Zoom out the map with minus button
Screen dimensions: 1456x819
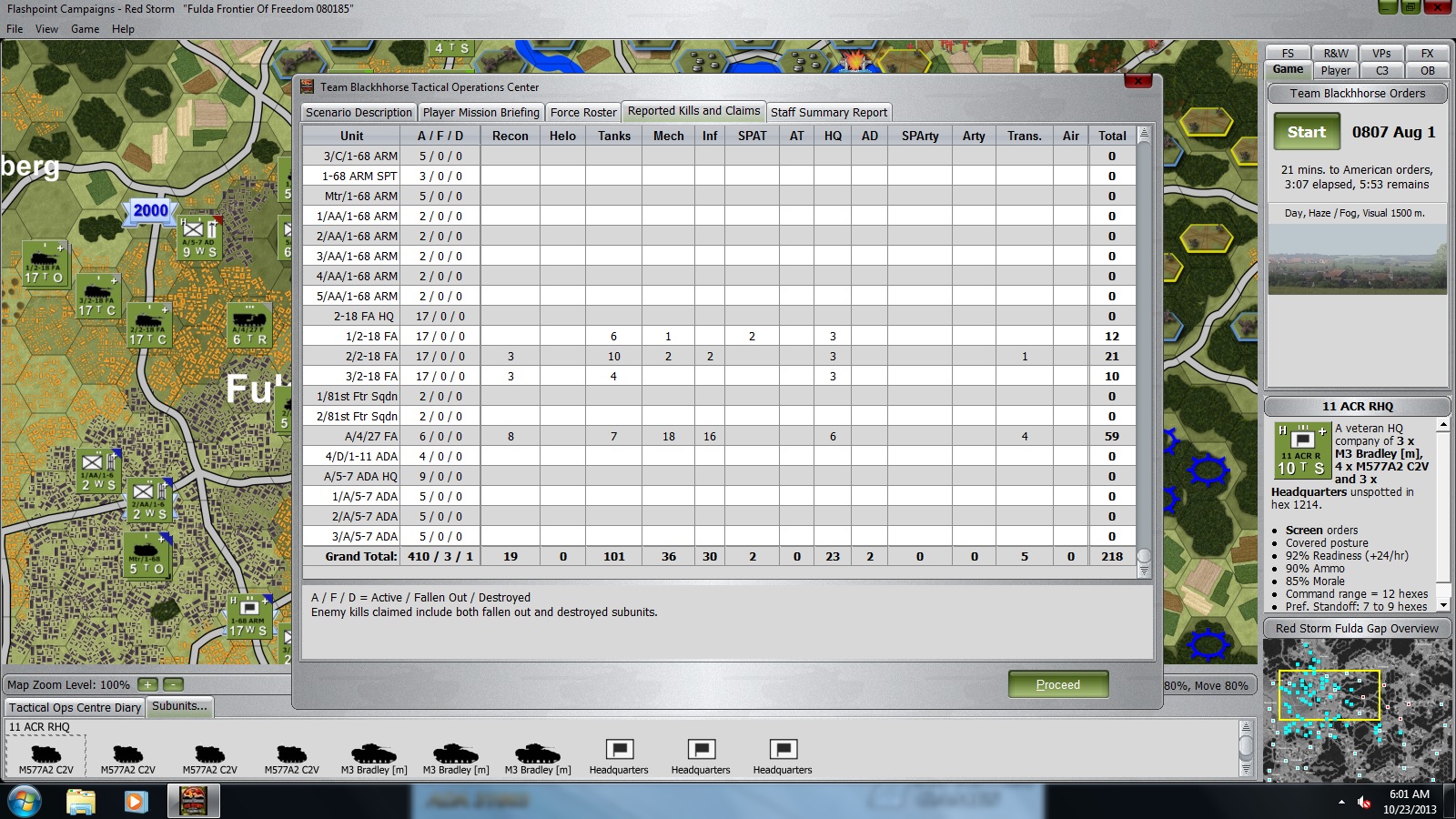click(x=173, y=684)
